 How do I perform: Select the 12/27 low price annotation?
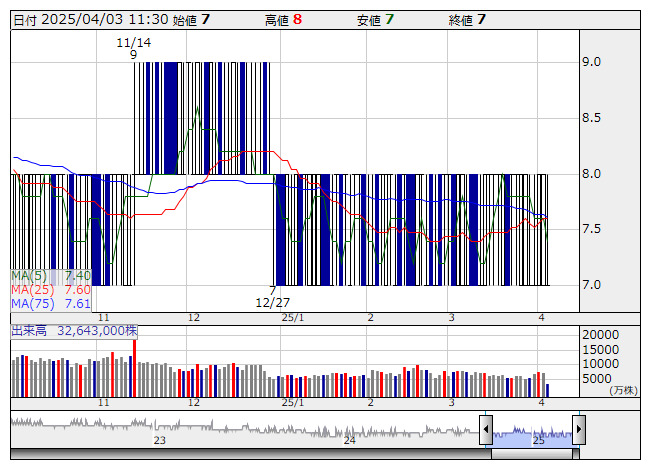(x=272, y=297)
